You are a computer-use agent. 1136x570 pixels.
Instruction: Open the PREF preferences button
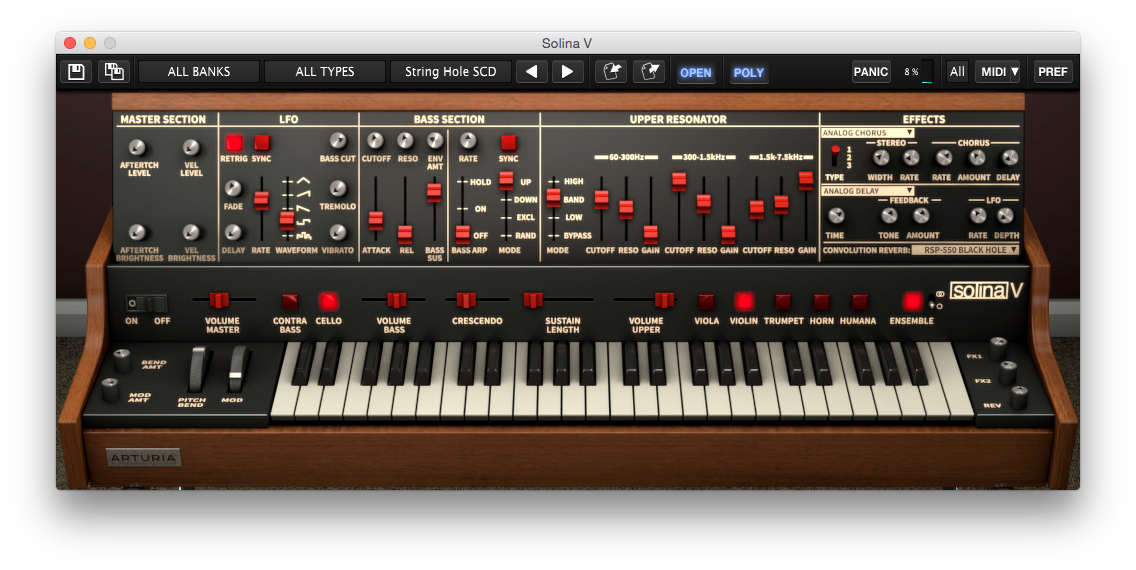1053,72
